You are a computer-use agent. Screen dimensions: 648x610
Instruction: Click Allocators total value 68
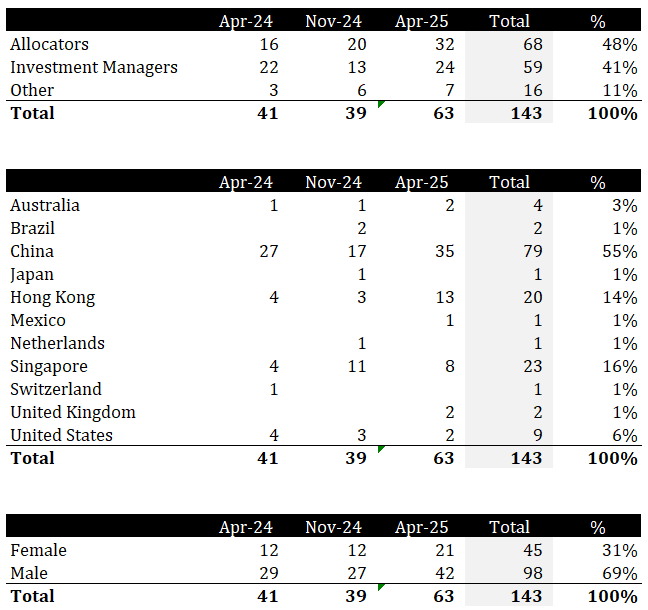point(533,44)
